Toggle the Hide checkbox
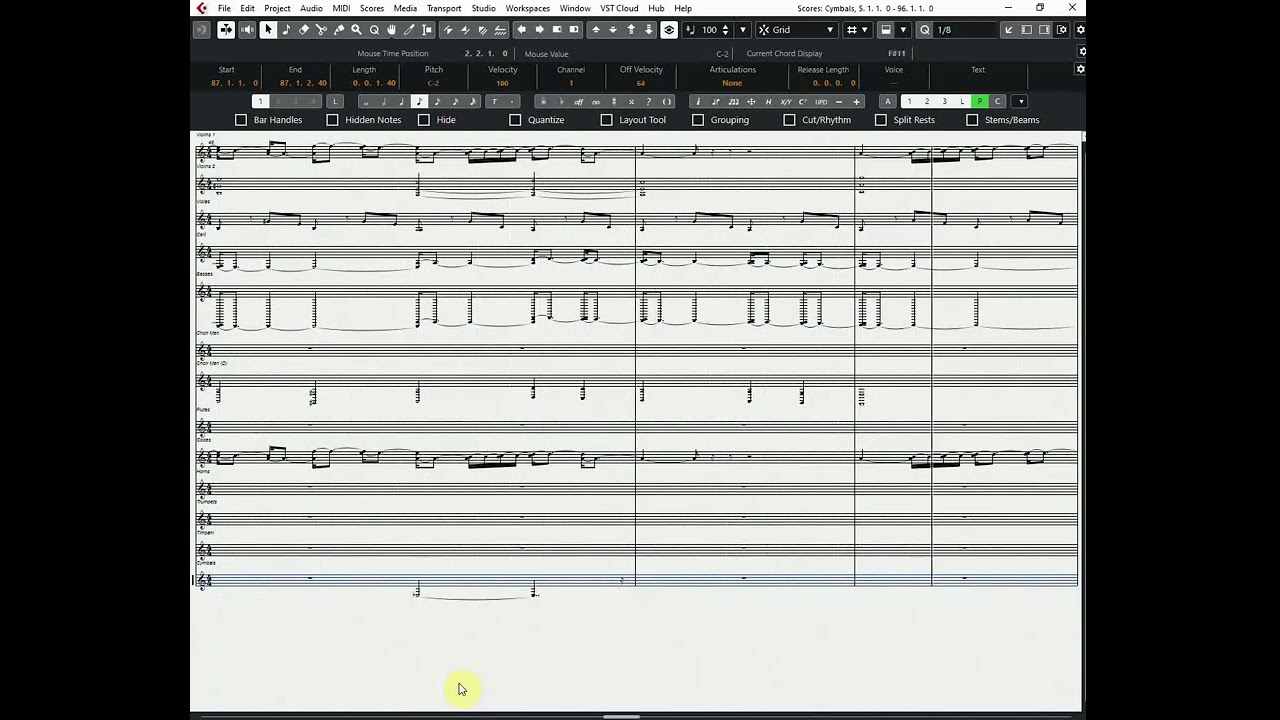1280x720 pixels. 424,120
